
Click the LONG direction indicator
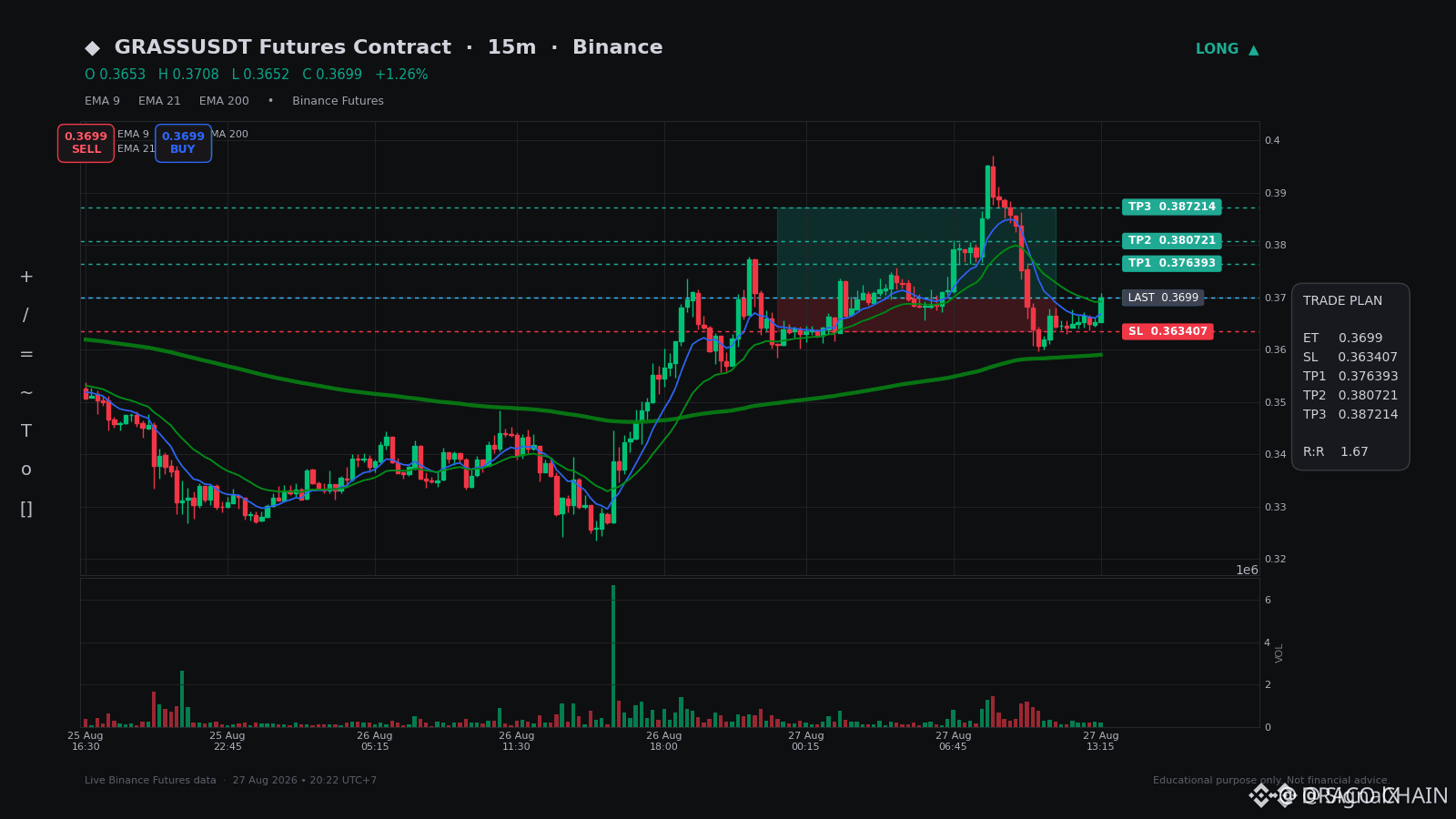tap(1227, 49)
